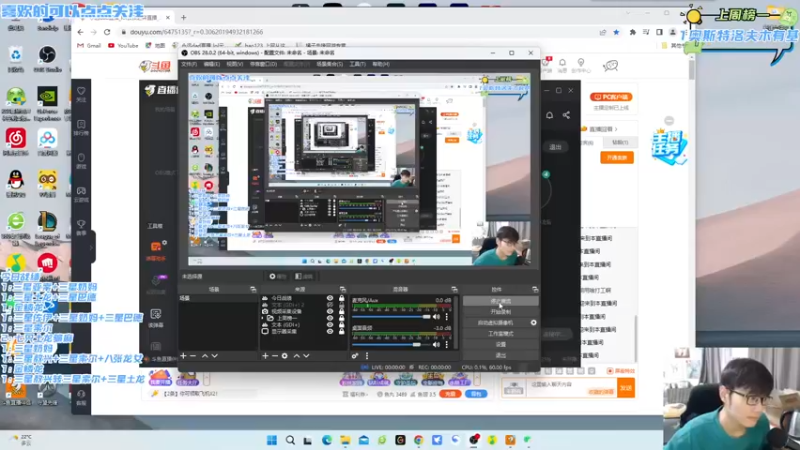Screen dimensions: 800x450
Task: Open 桌面音频 three-dot options menu
Action: coord(447,344)
